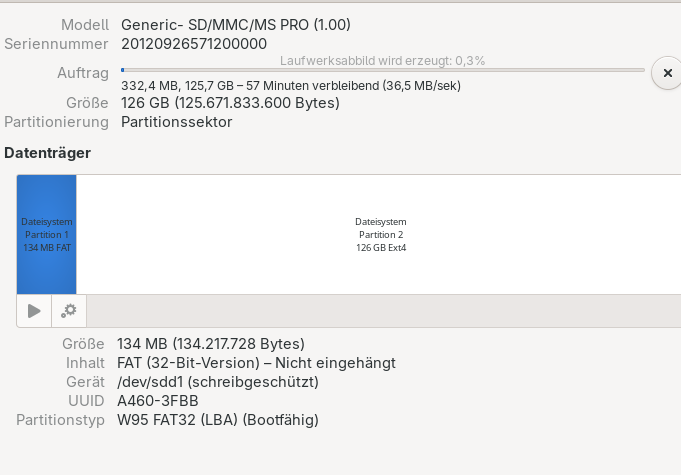
Task: Click the Datenträger section heading
Action: coord(48,153)
